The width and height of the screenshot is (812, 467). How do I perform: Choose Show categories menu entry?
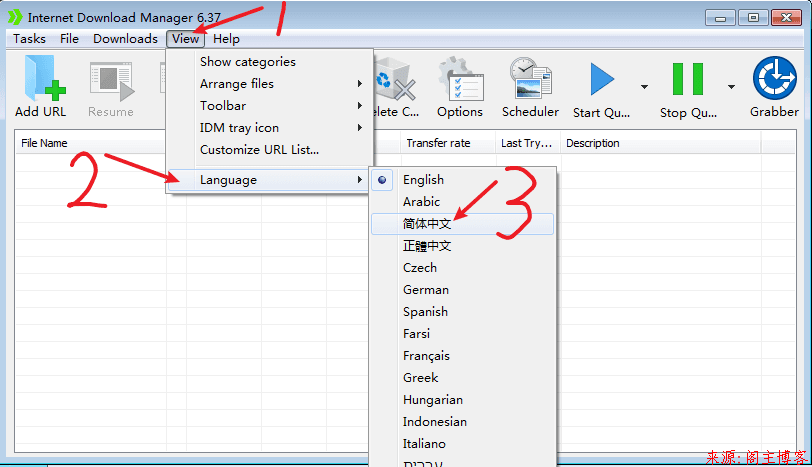pyautogui.click(x=269, y=62)
